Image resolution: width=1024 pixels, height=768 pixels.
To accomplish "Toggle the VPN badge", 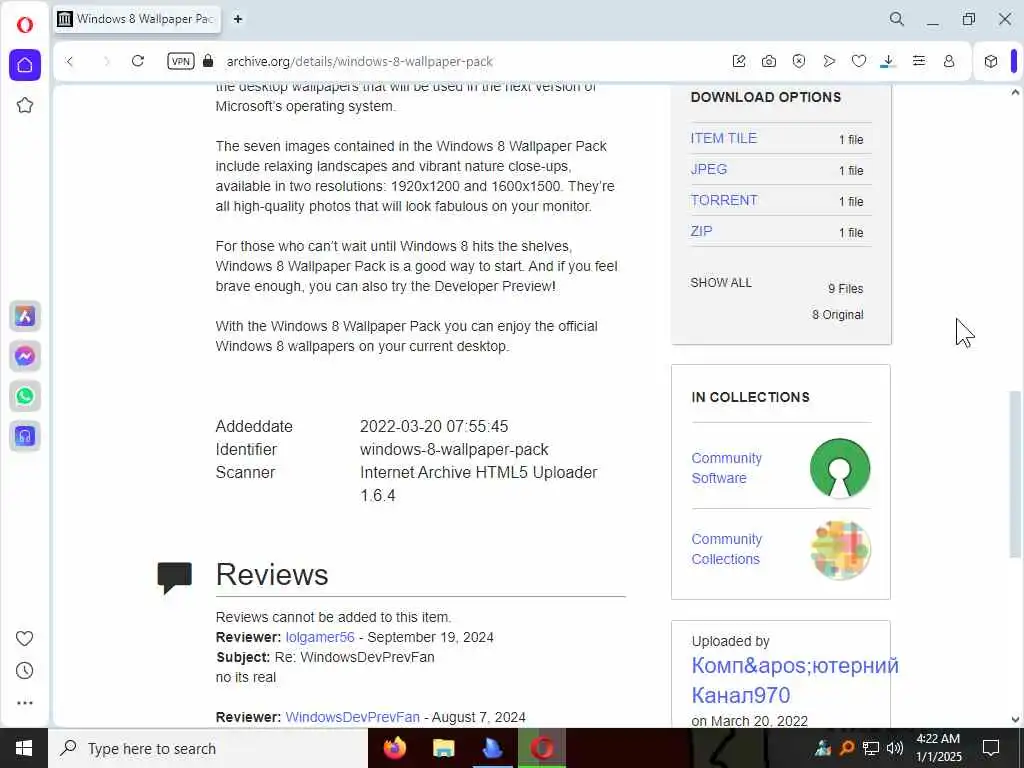I will pos(181,61).
